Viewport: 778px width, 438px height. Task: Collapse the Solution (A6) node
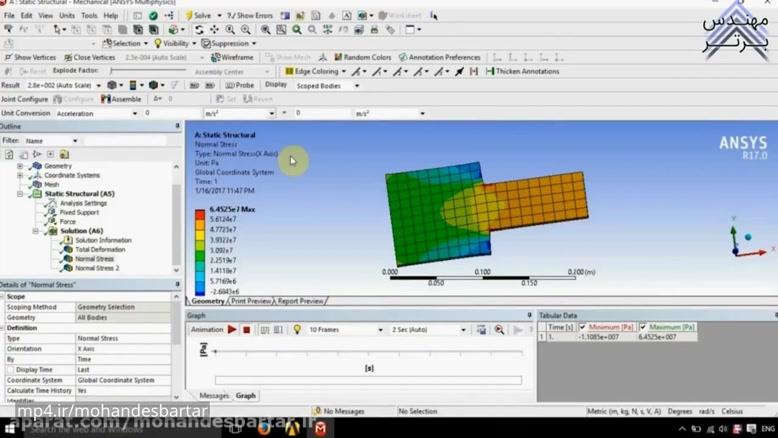(35, 231)
